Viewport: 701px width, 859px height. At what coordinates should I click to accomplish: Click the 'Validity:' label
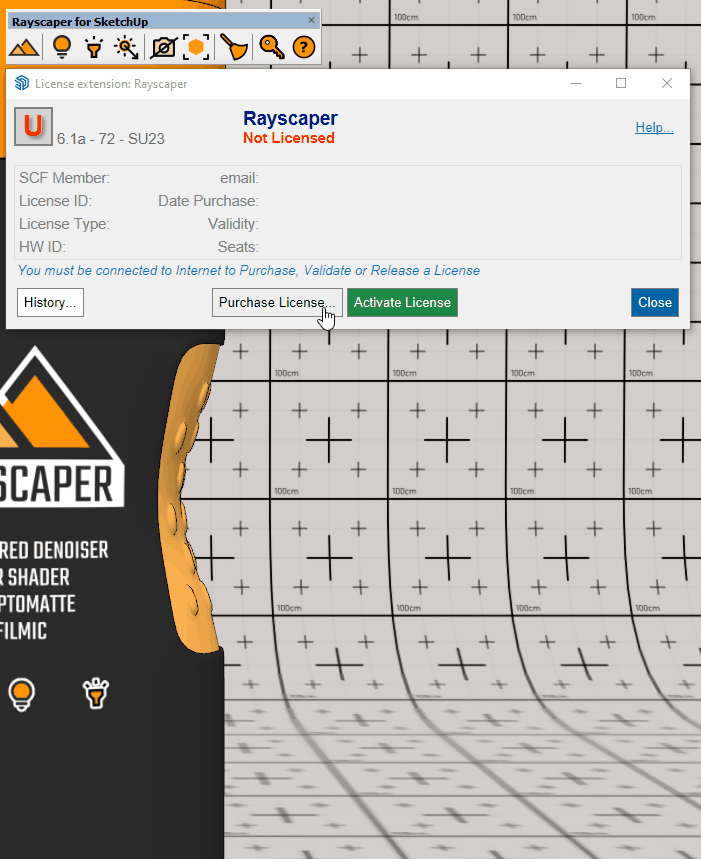point(233,224)
